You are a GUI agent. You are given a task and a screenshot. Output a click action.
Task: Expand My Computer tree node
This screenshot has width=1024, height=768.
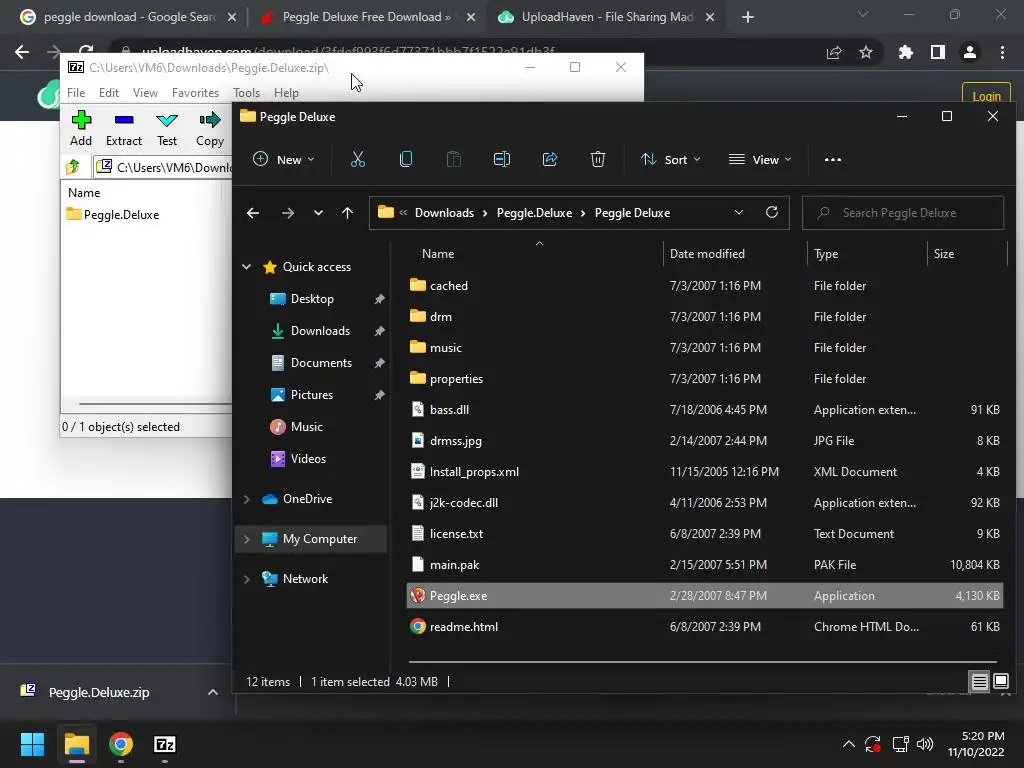tap(247, 539)
